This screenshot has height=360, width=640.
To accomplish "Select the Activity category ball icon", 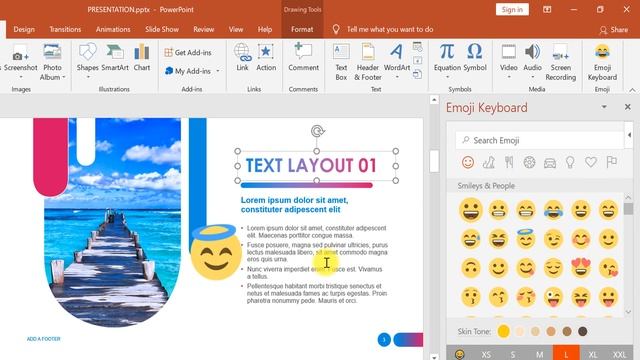I will [x=529, y=162].
